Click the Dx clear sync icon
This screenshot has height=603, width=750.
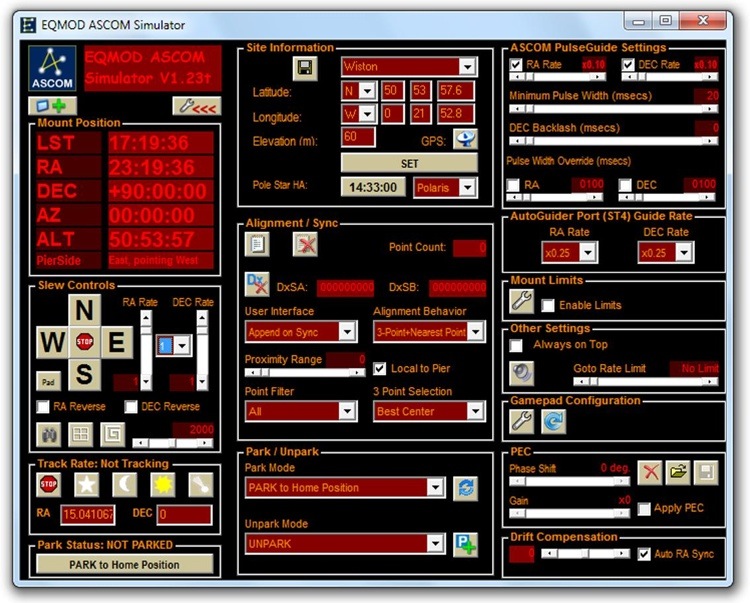257,285
